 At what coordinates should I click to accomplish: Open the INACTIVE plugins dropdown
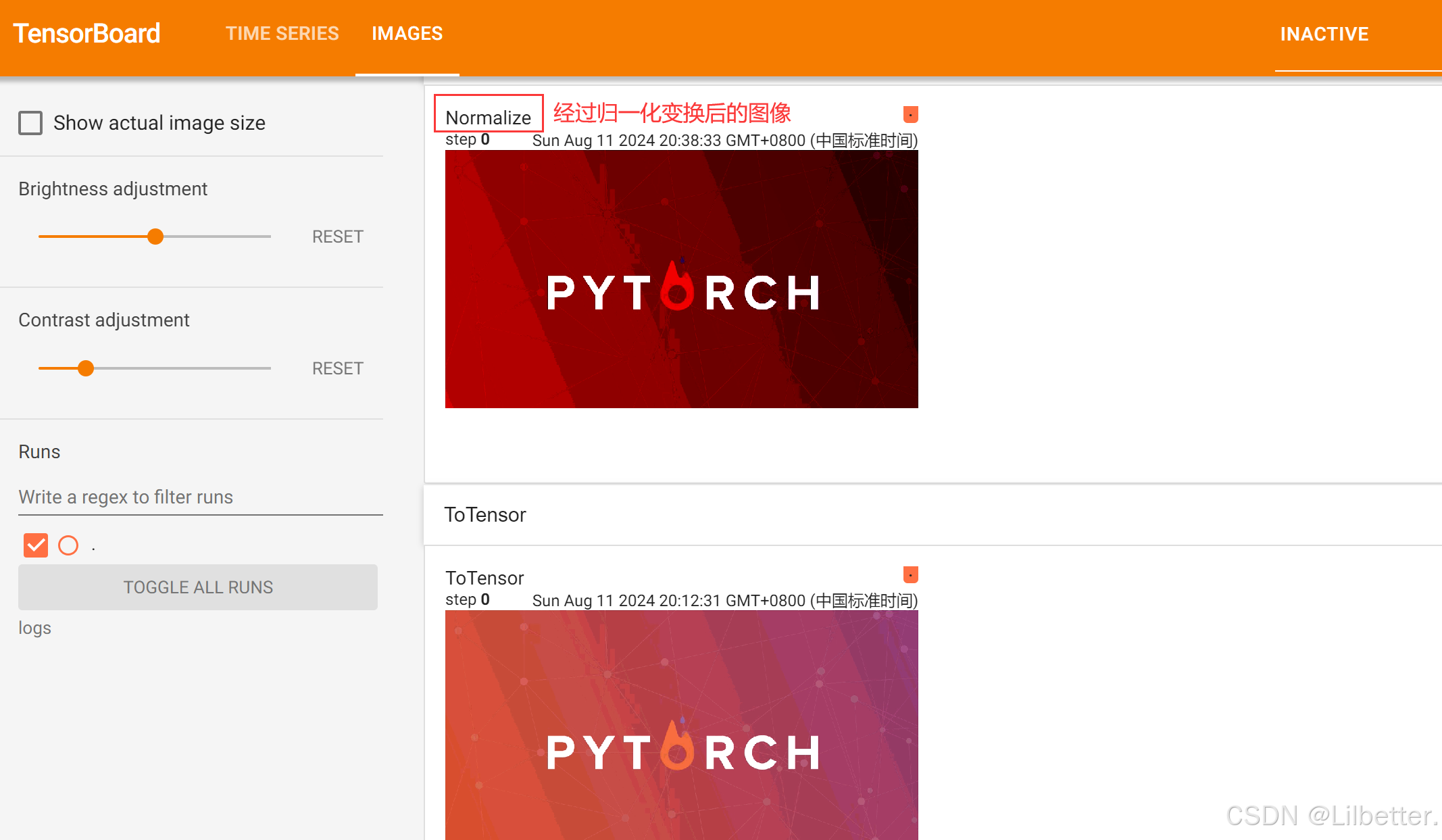pos(1324,34)
